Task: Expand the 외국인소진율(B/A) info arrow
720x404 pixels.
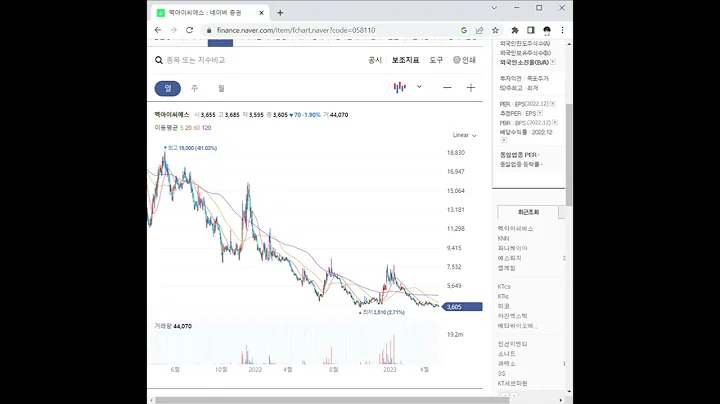Action: coord(553,62)
